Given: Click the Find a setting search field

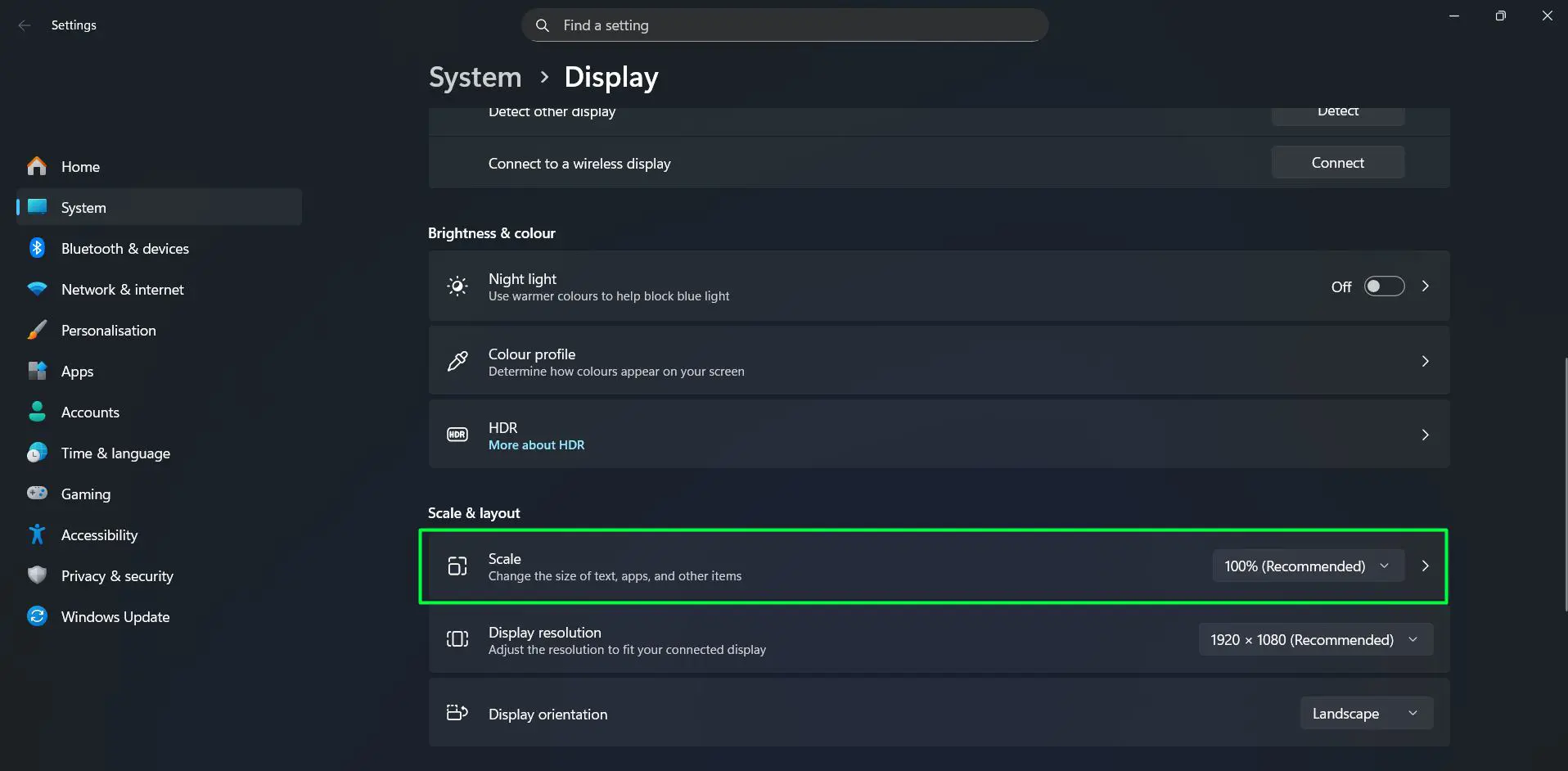Looking at the screenshot, I should (x=783, y=25).
